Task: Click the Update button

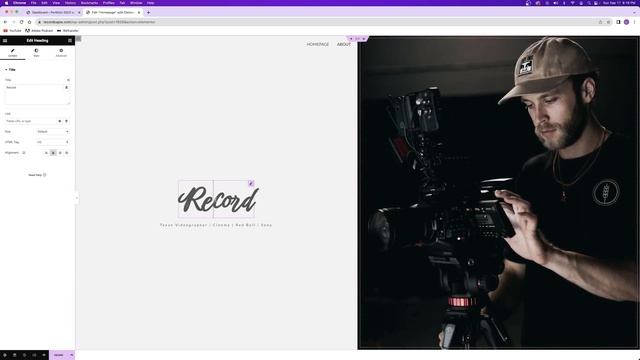Action: coord(59,355)
